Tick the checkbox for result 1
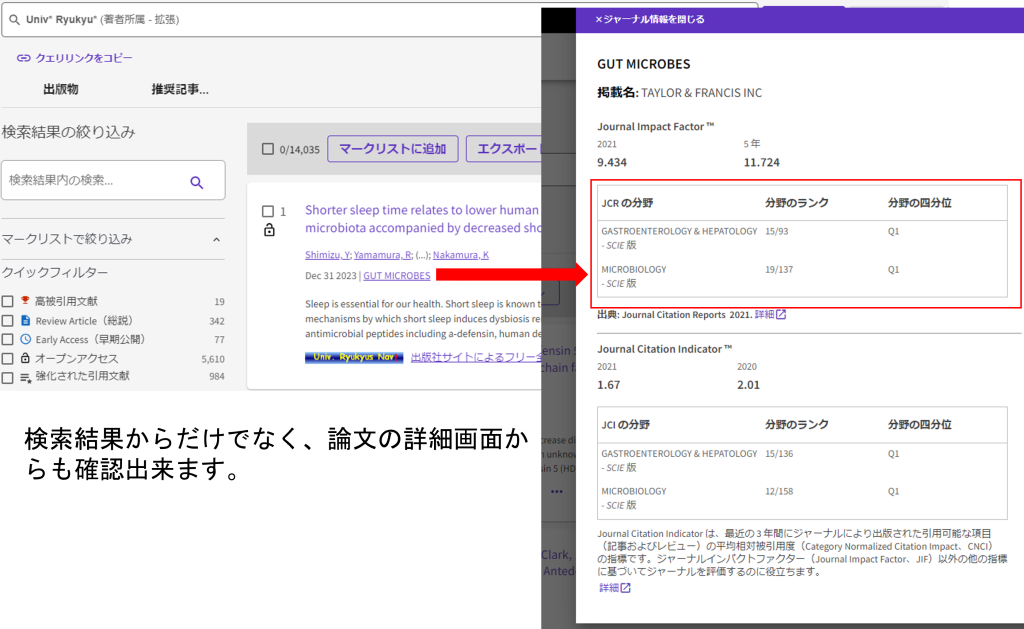The height and width of the screenshot is (629, 1024). click(x=268, y=211)
